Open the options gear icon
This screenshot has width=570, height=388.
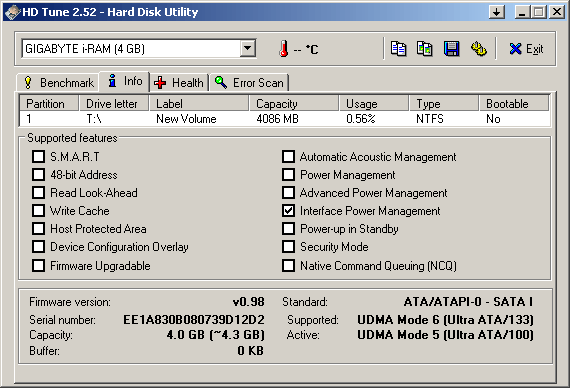[479, 48]
